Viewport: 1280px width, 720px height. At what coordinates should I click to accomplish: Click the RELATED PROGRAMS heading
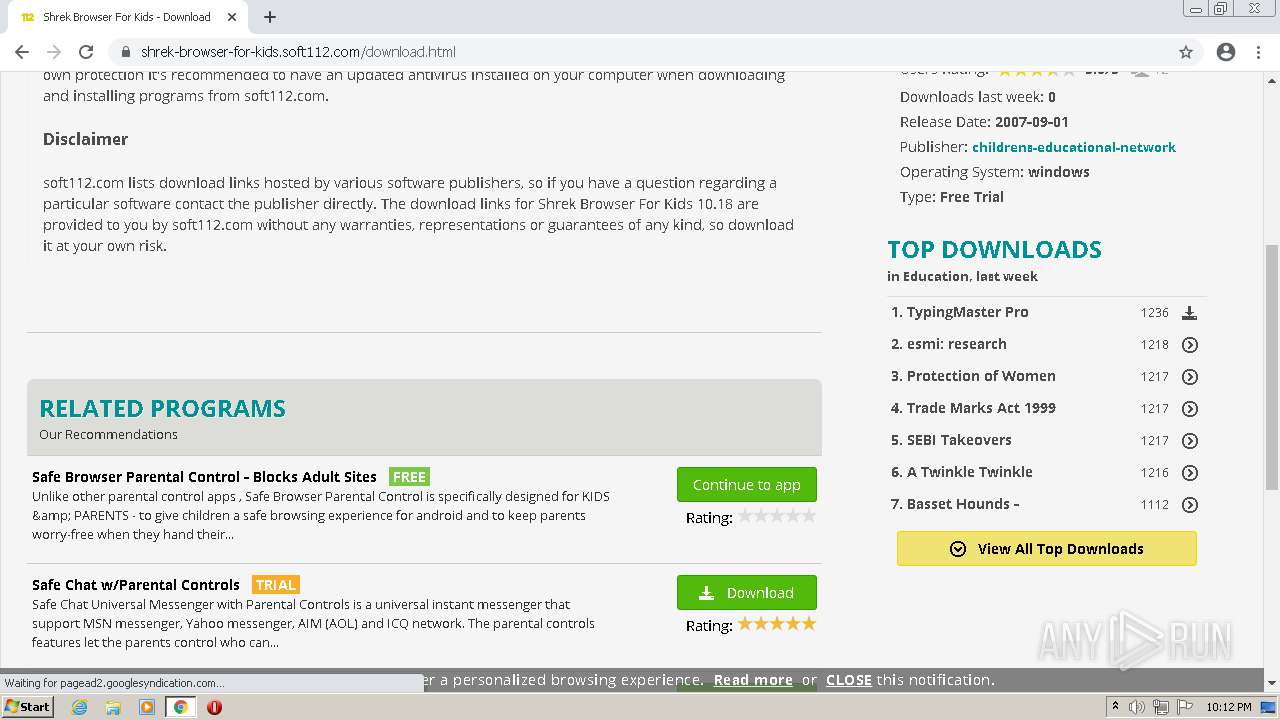click(x=162, y=408)
